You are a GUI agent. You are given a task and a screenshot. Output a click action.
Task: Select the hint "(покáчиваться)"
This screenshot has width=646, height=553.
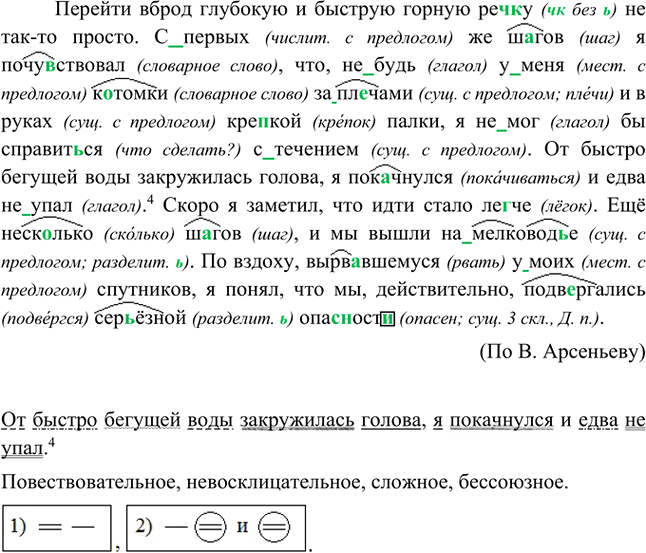click(520, 178)
